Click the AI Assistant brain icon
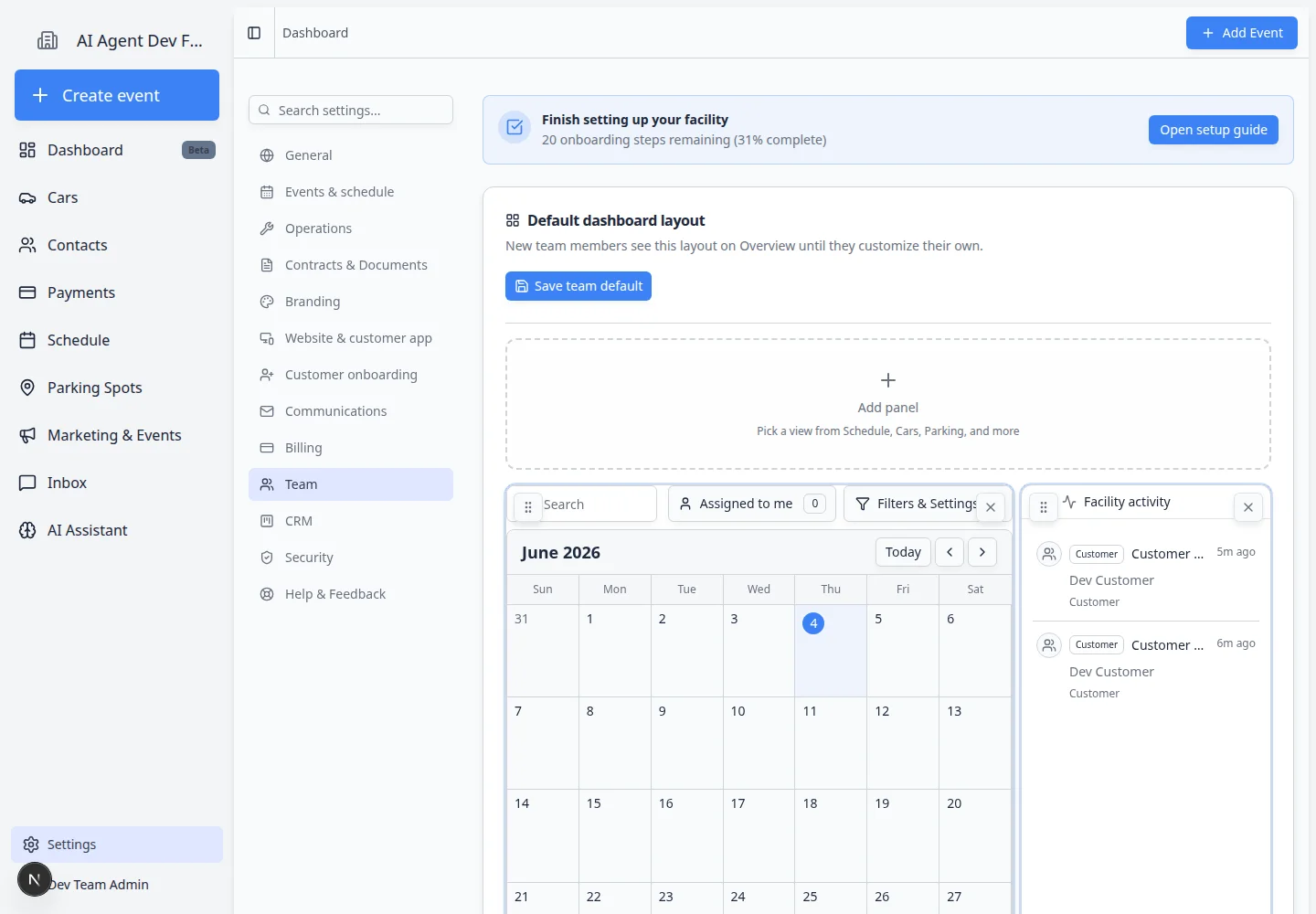 [x=27, y=530]
